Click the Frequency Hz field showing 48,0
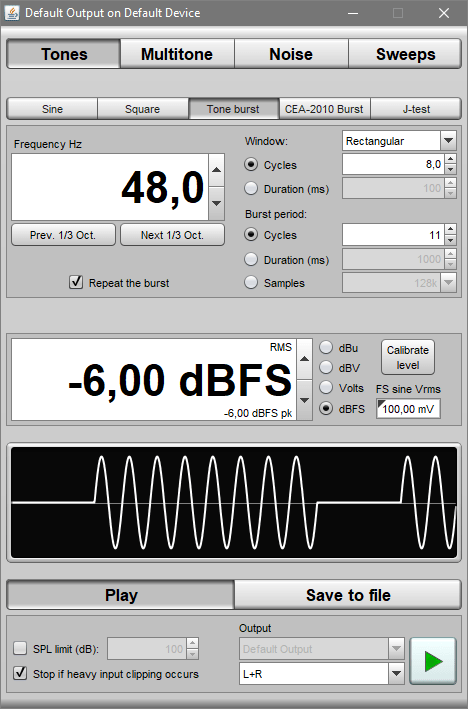Image resolution: width=468 pixels, height=709 pixels. click(110, 187)
